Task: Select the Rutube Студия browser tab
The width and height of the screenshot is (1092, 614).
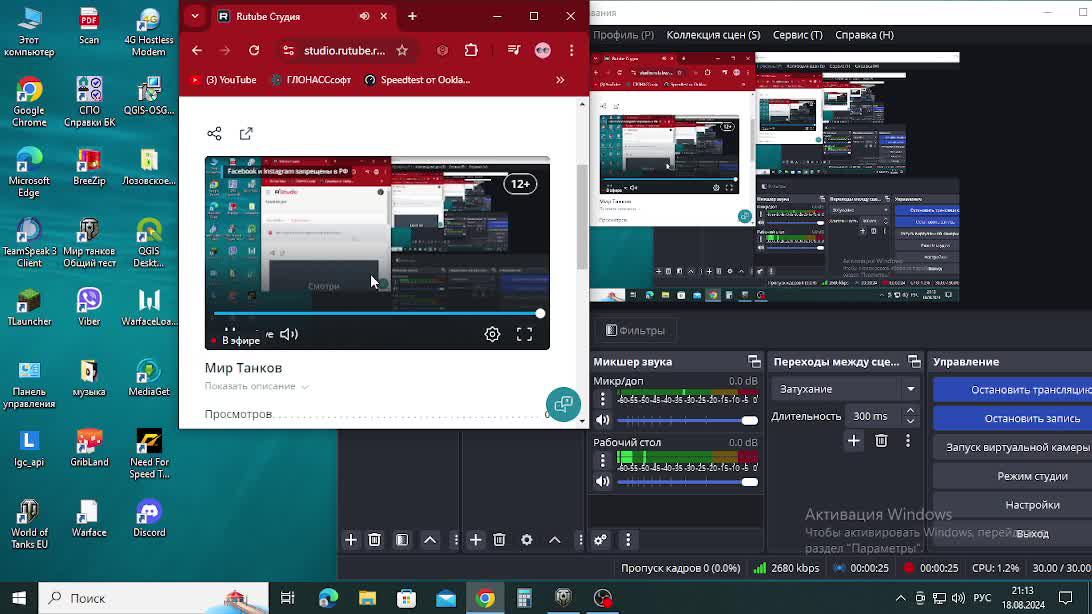Action: (x=302, y=16)
